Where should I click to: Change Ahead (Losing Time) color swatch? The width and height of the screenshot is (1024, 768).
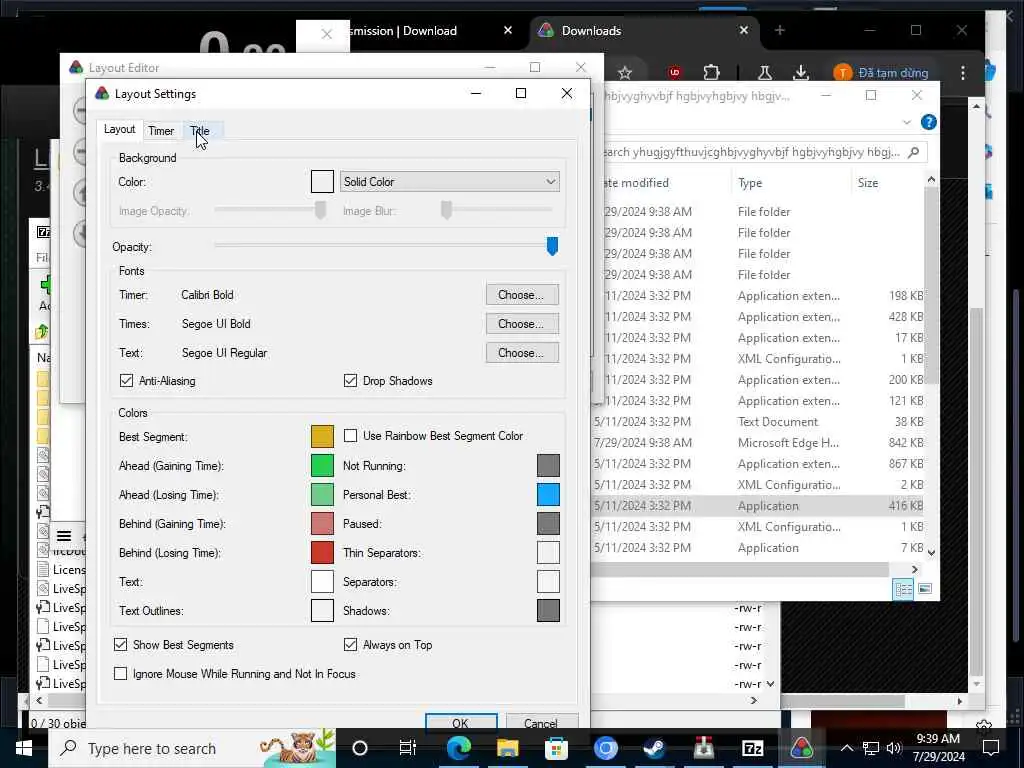coord(322,494)
